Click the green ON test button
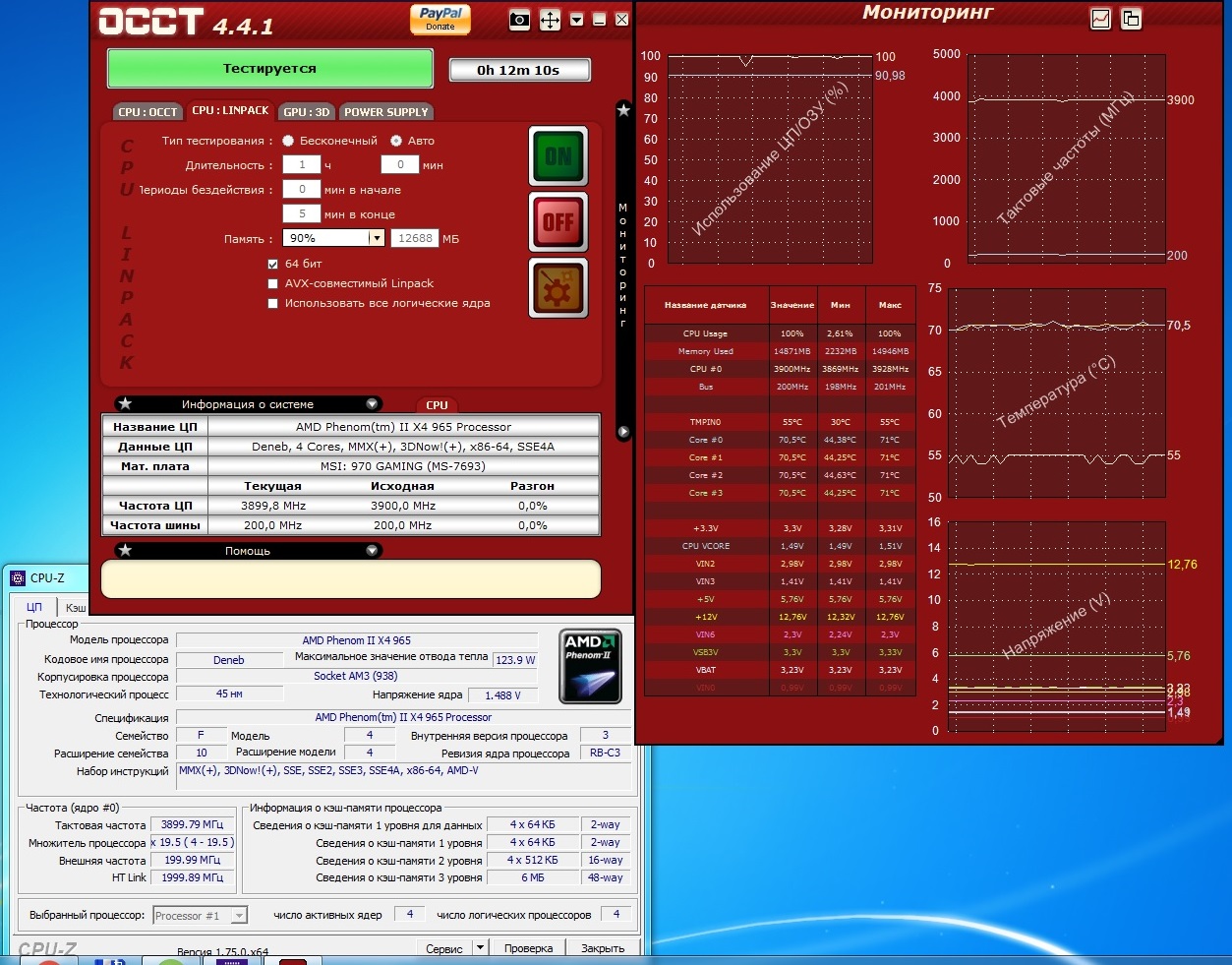Image resolution: width=1232 pixels, height=965 pixels. 558,155
